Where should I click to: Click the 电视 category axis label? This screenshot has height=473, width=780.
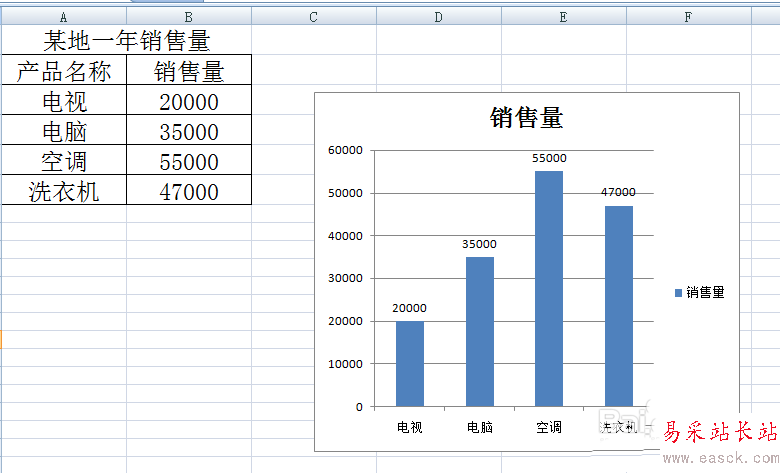coord(410,427)
